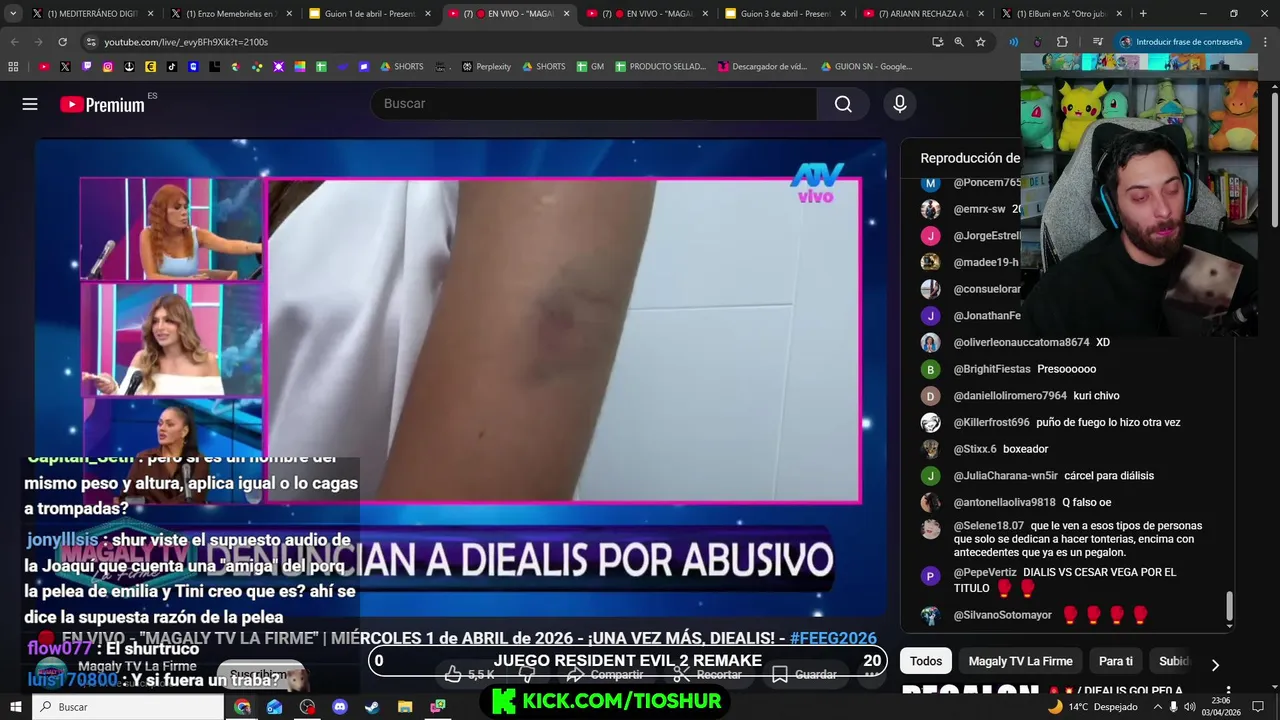Viewport: 1280px width, 720px height.
Task: Bookmark this page with the star icon
Action: tap(980, 42)
